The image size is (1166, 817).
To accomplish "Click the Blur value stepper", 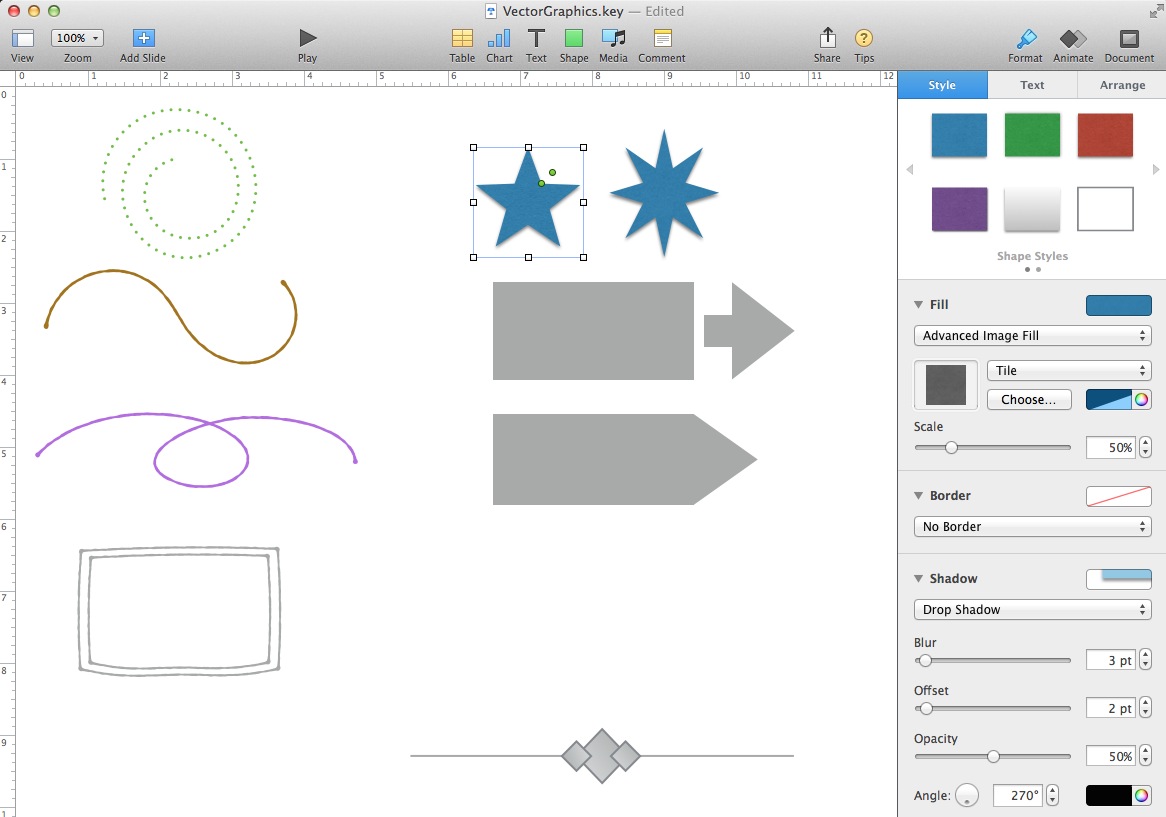I will coord(1145,660).
